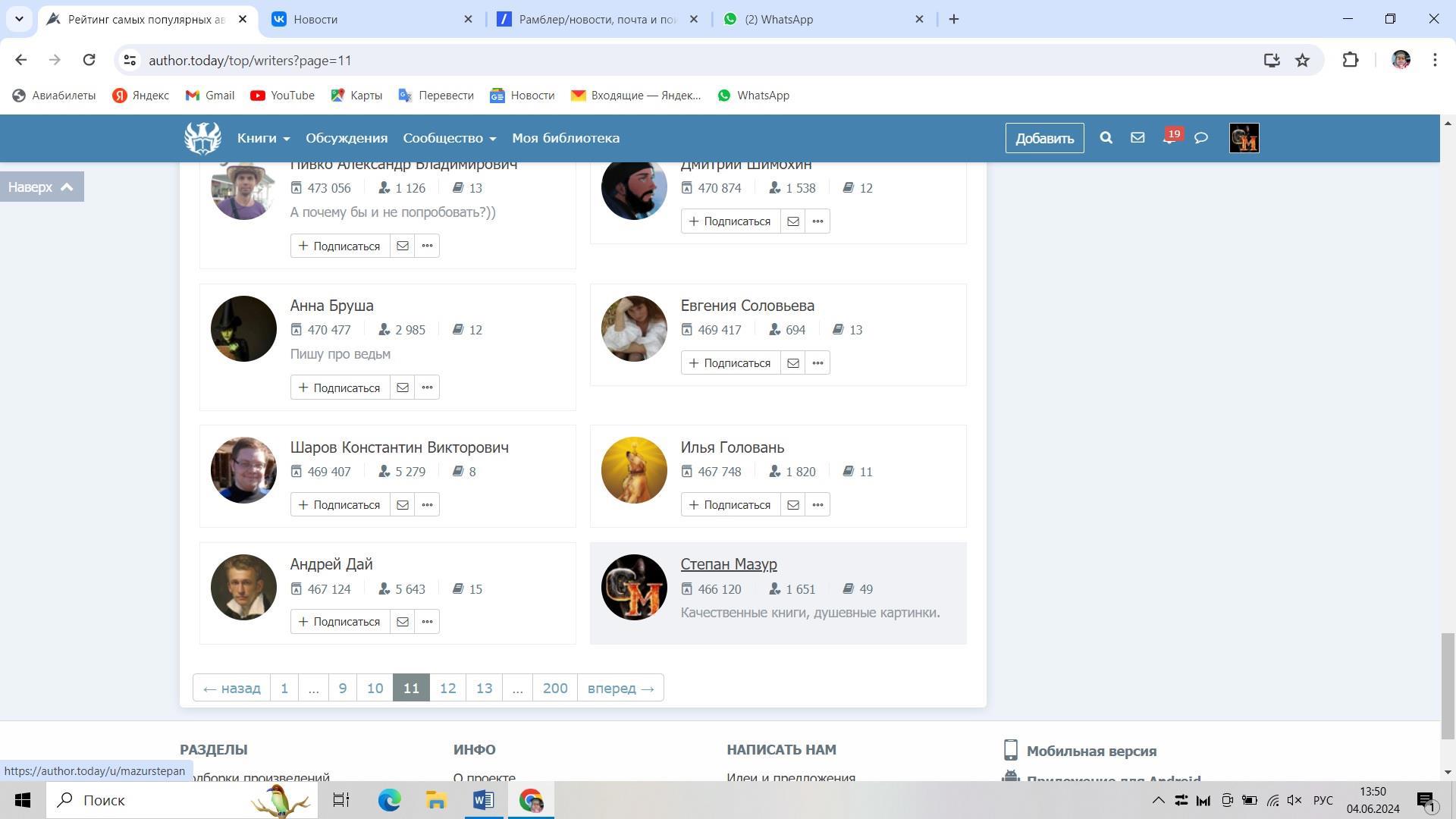The height and width of the screenshot is (819, 1456).
Task: Subscribe to Шаров Константин Викторович
Action: click(x=340, y=505)
